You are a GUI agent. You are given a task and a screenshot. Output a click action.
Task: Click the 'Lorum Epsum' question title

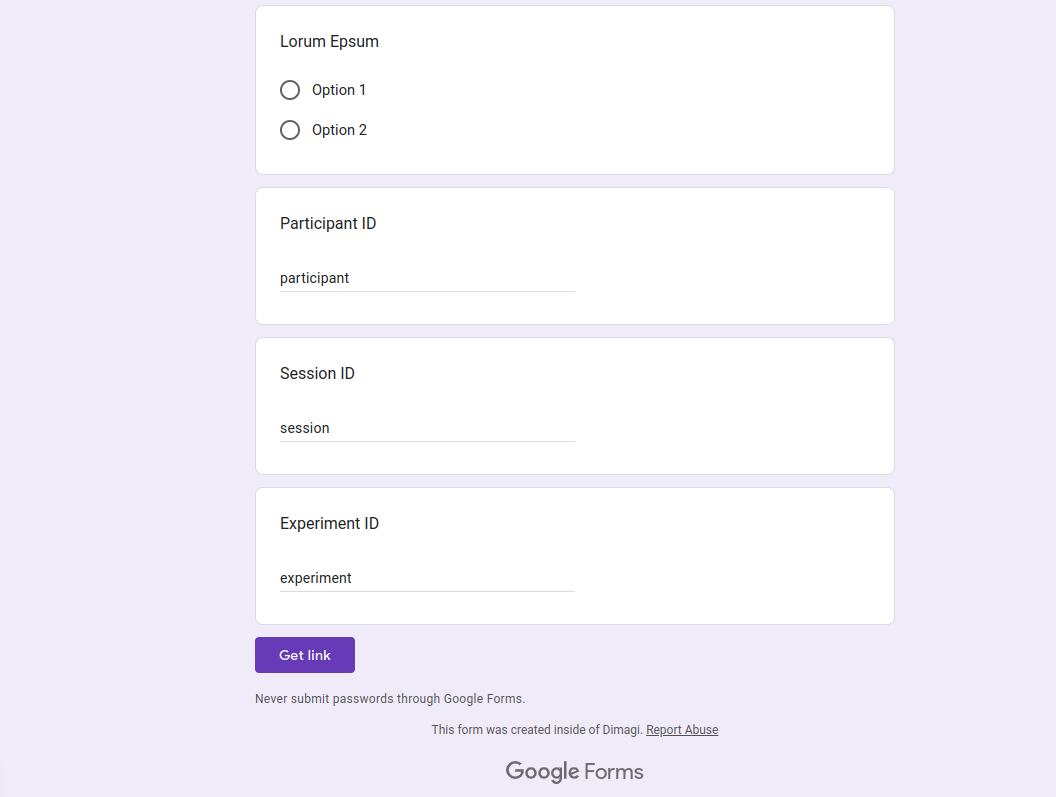pos(329,42)
